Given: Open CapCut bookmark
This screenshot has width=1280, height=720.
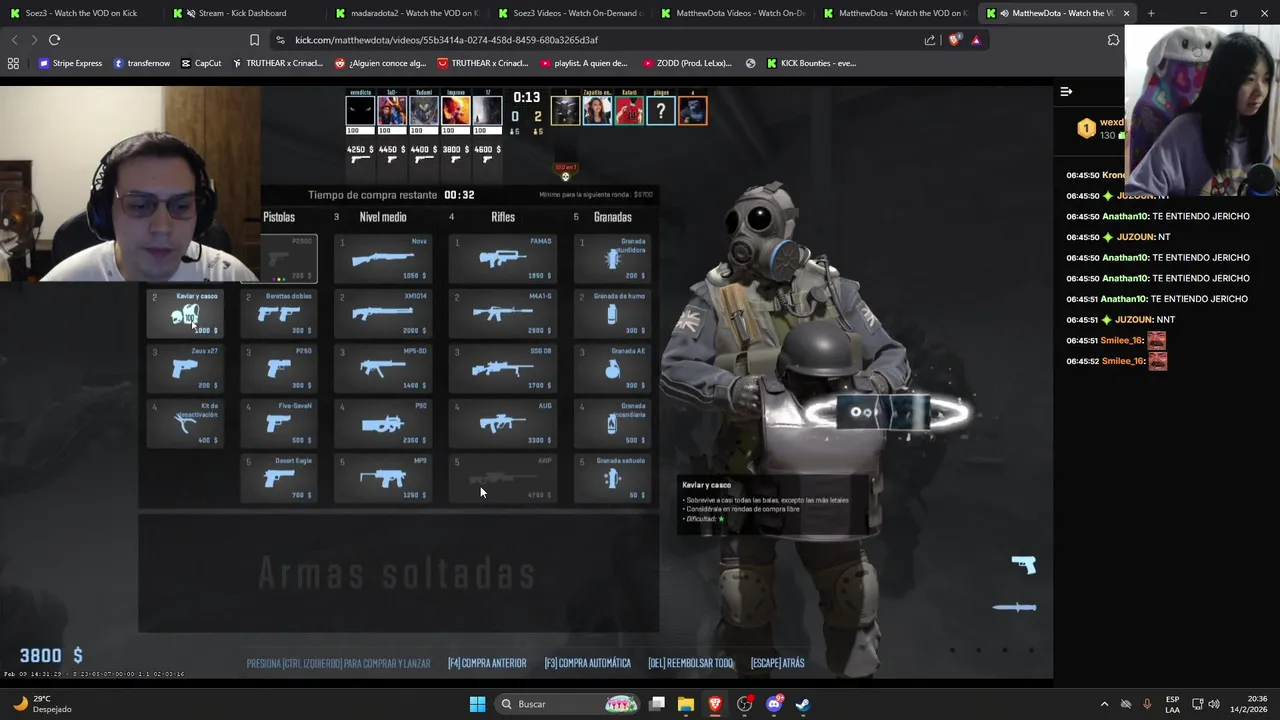Looking at the screenshot, I should [x=201, y=63].
